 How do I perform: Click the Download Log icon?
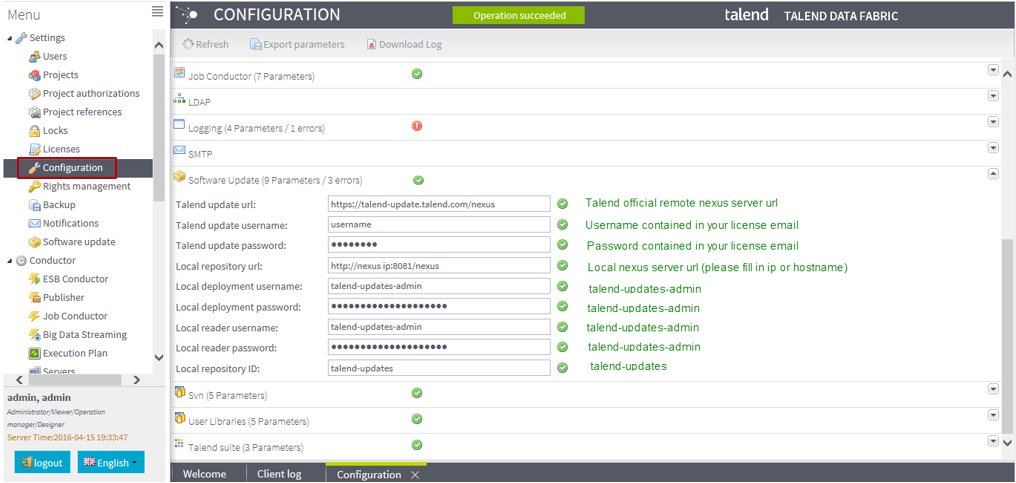372,45
